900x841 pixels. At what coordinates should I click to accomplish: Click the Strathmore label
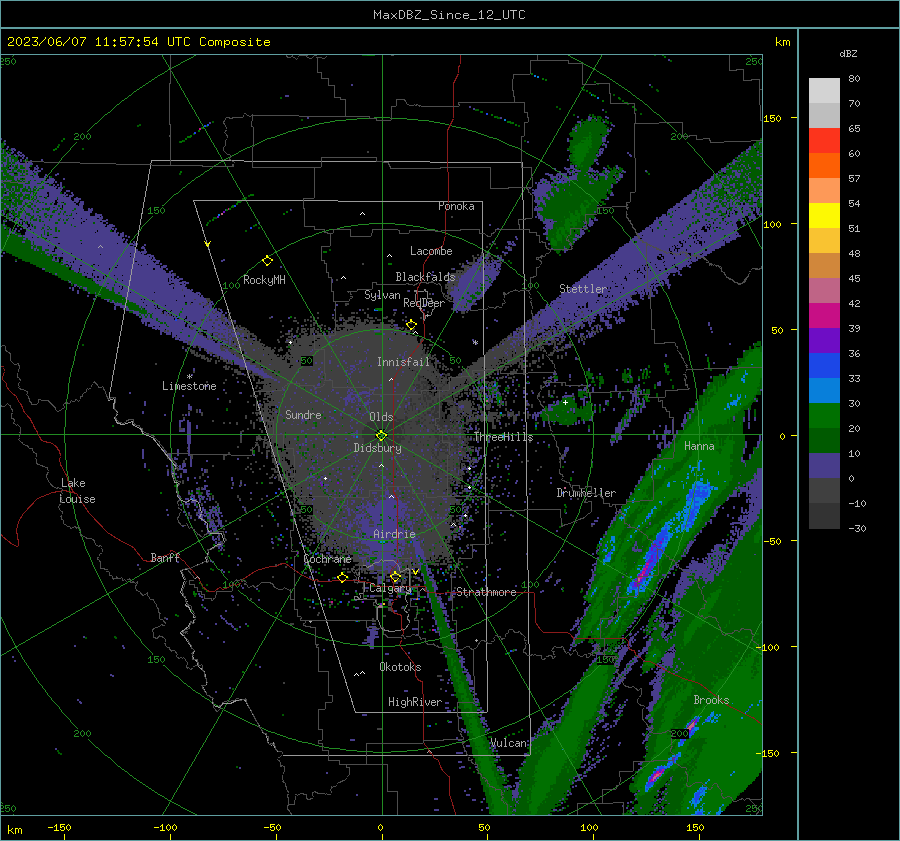point(486,592)
